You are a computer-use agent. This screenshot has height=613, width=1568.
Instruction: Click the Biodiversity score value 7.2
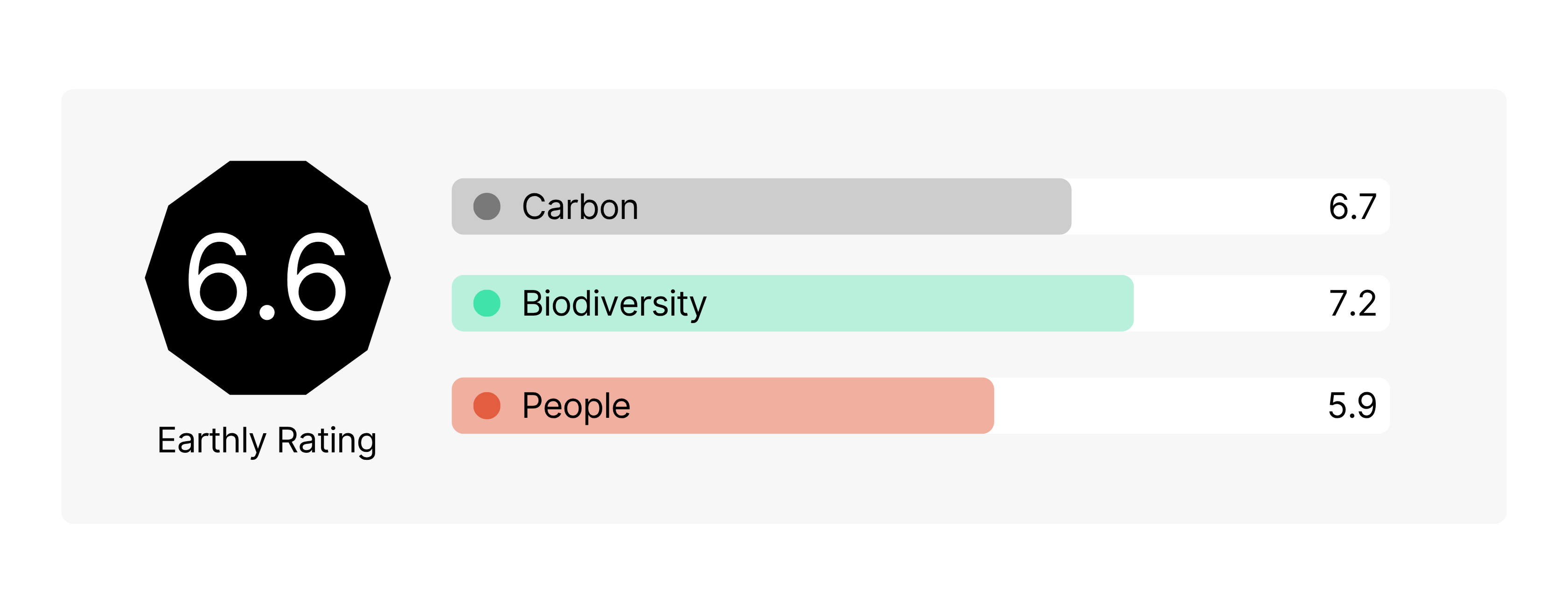1352,303
